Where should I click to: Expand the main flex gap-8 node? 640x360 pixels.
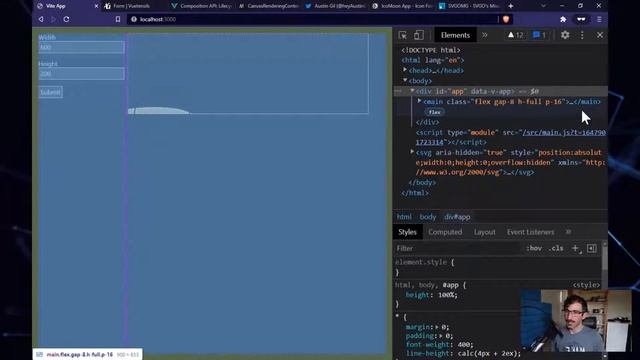pos(420,101)
